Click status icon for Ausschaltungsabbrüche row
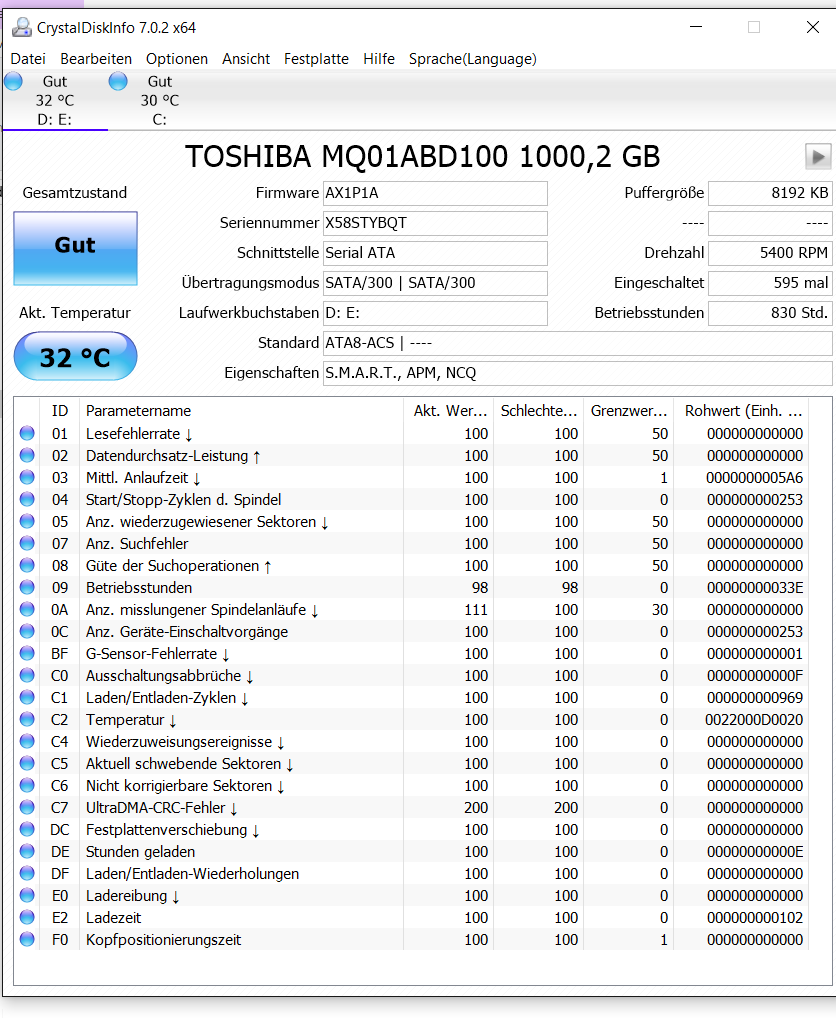The image size is (836, 1018). (x=27, y=675)
